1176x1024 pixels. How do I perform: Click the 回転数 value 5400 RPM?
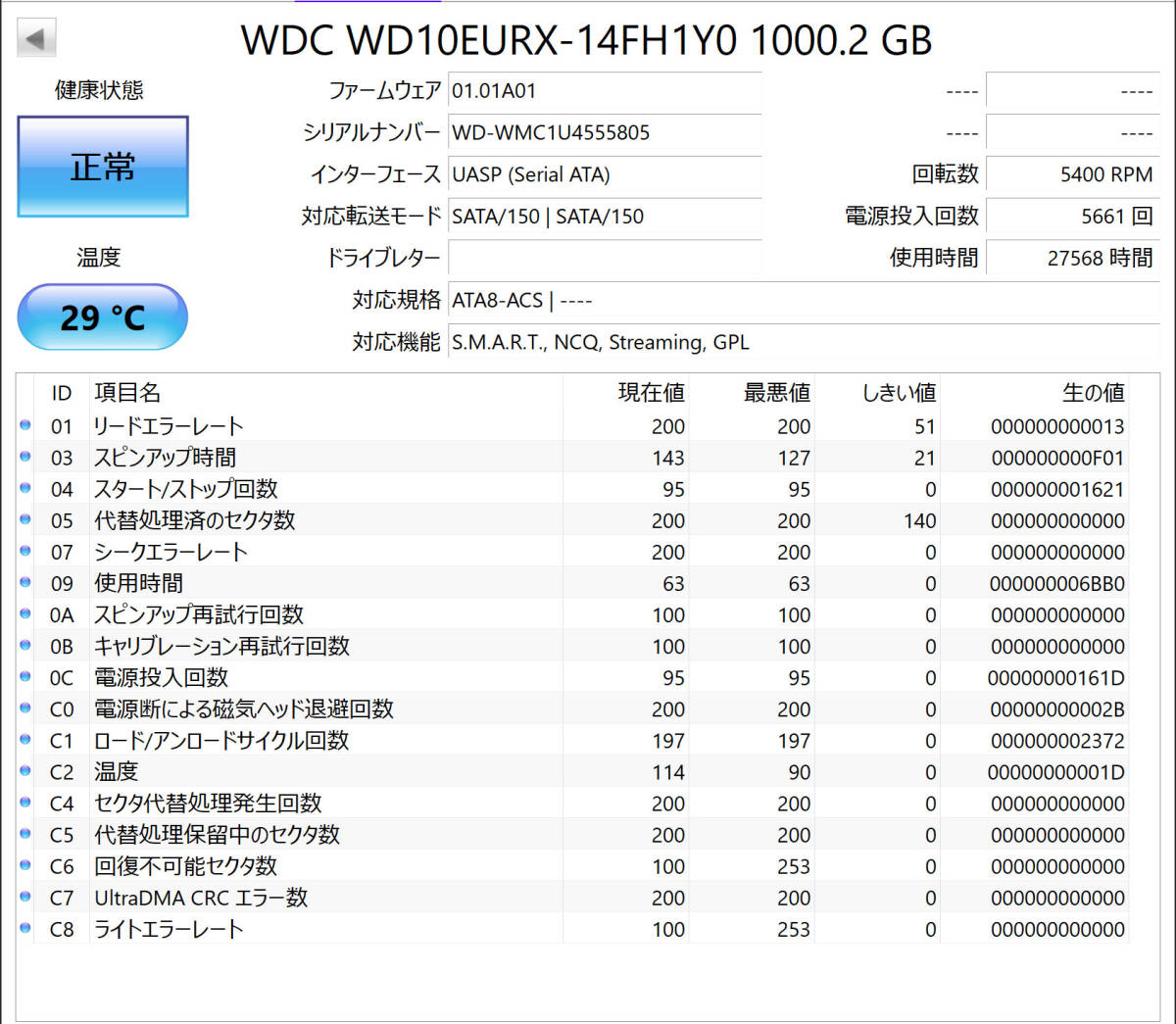pos(1073,174)
